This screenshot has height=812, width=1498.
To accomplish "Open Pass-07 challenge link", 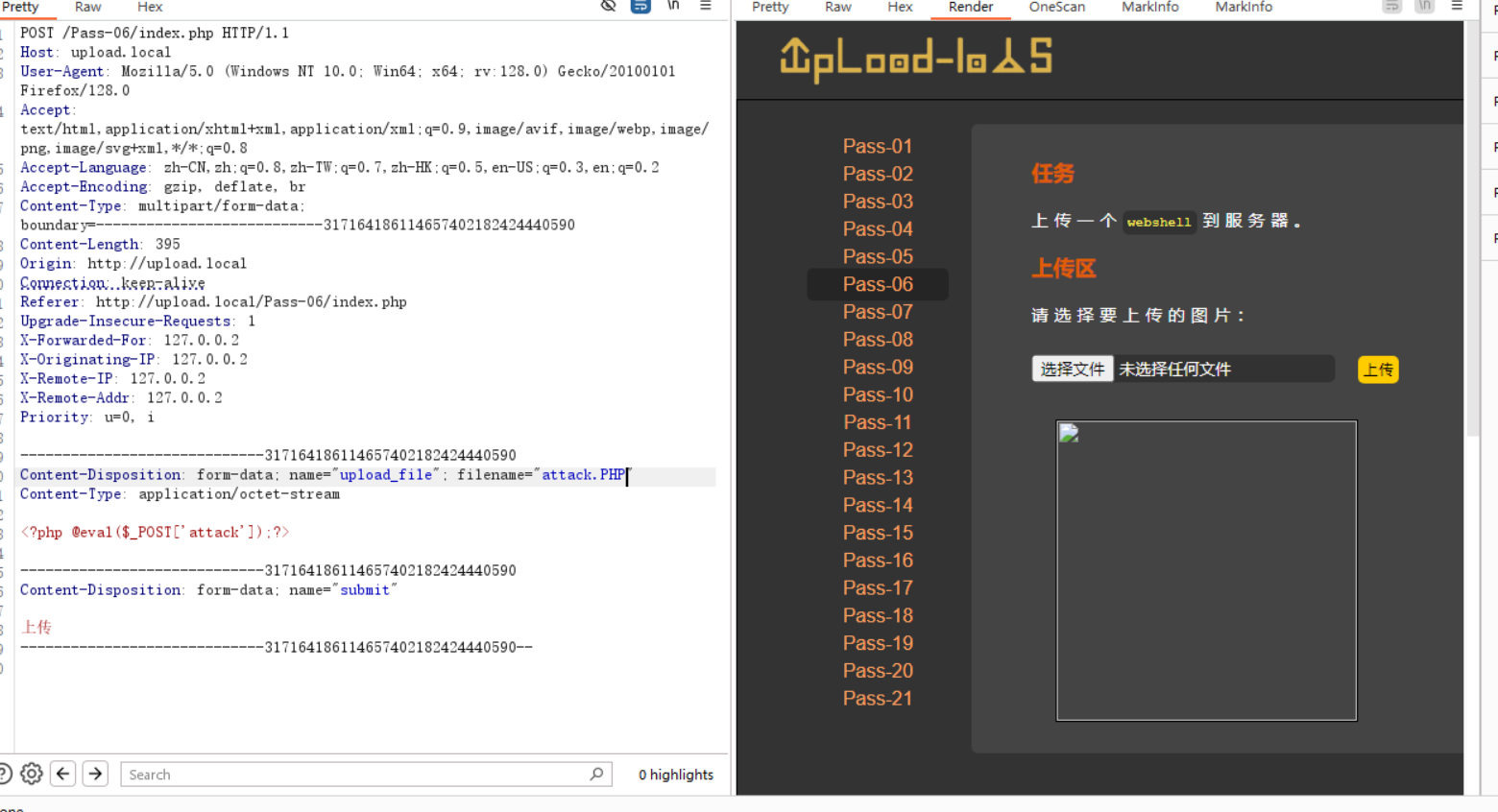I will coord(878,312).
